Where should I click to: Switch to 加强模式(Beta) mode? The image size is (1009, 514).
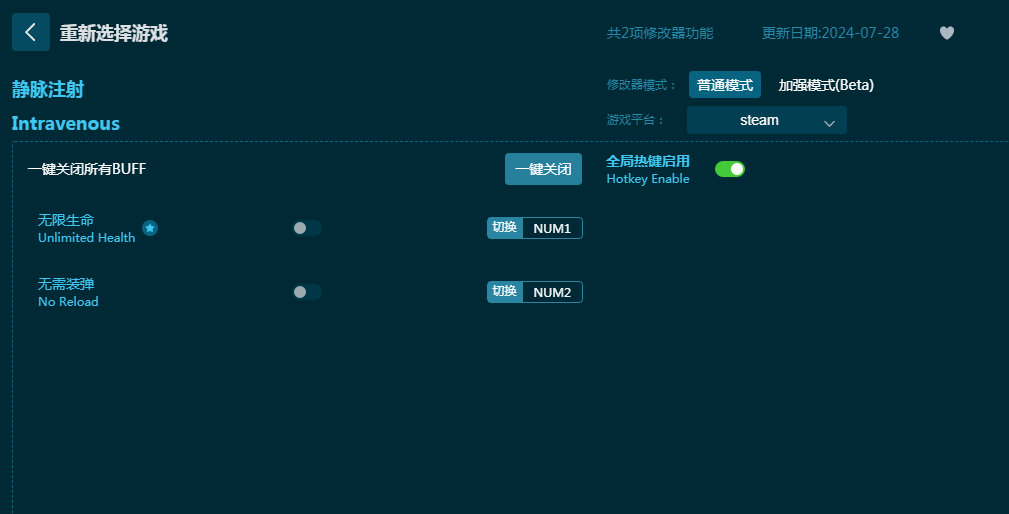tap(826, 85)
